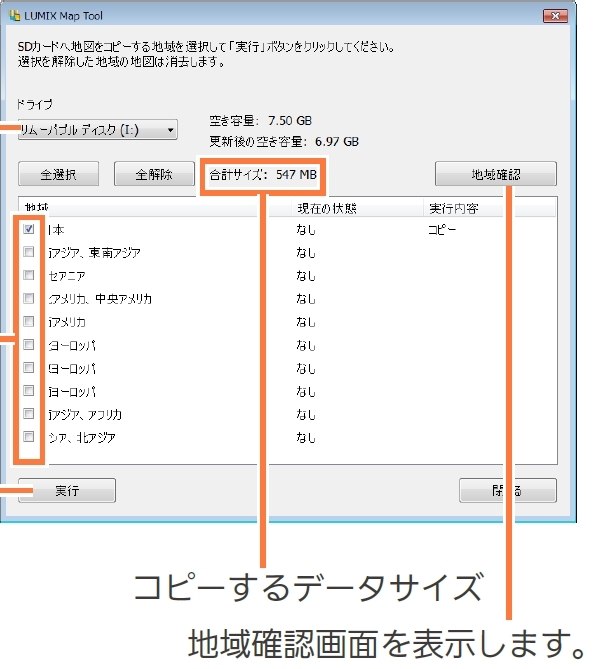Tick the checkbox for シア、北アジア
607x669 pixels.
(x=29, y=436)
